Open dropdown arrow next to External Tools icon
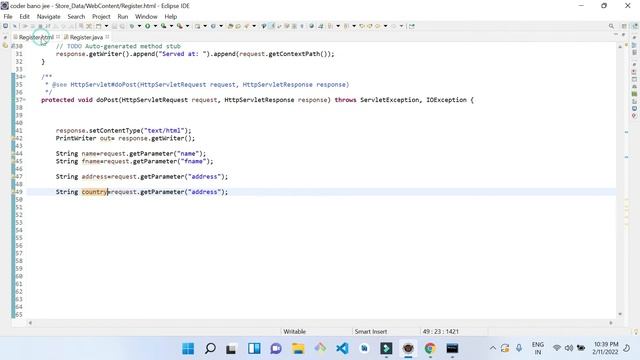The height and width of the screenshot is (360, 640). [187, 26]
